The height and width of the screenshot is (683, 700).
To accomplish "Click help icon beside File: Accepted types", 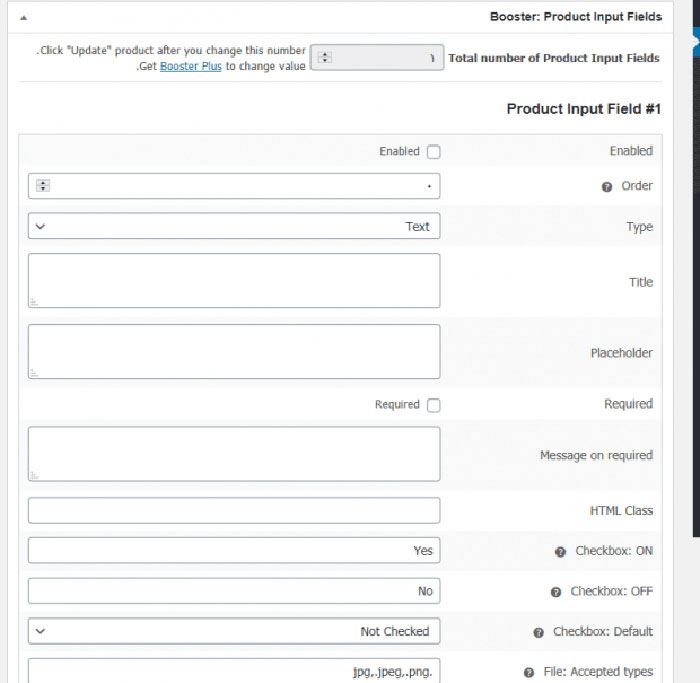I will pyautogui.click(x=529, y=673).
